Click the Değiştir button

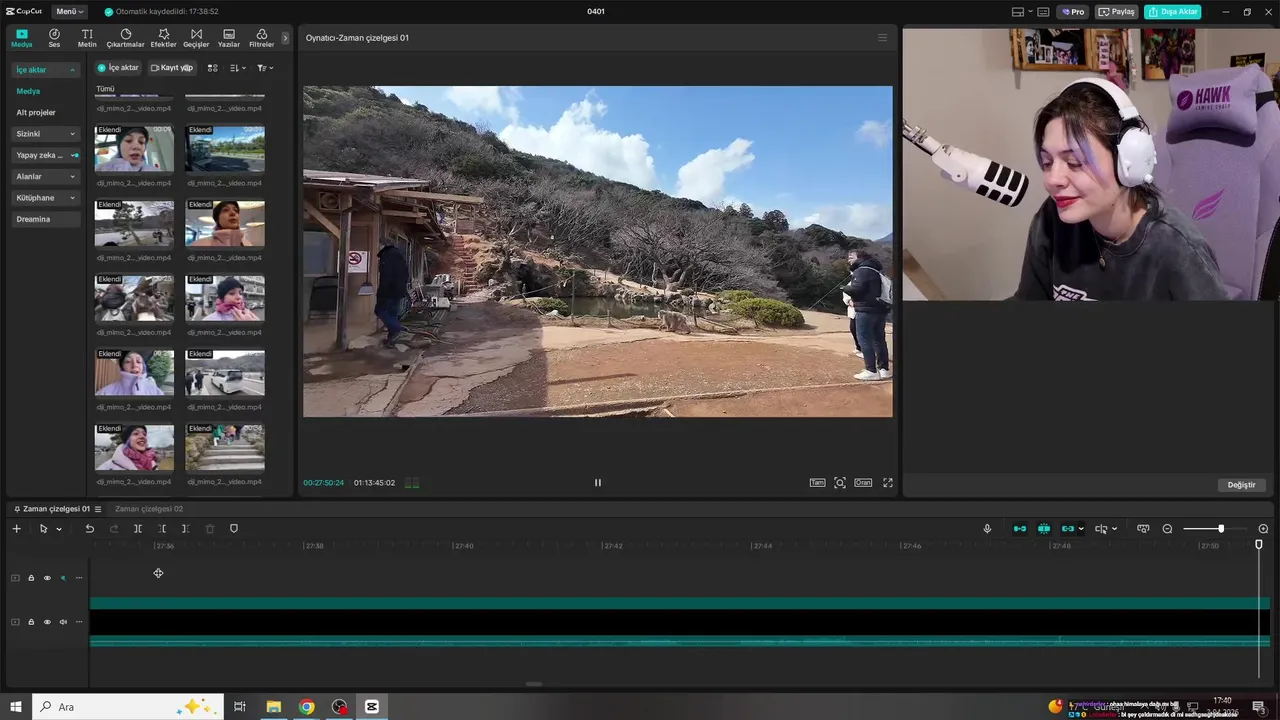coord(1241,485)
